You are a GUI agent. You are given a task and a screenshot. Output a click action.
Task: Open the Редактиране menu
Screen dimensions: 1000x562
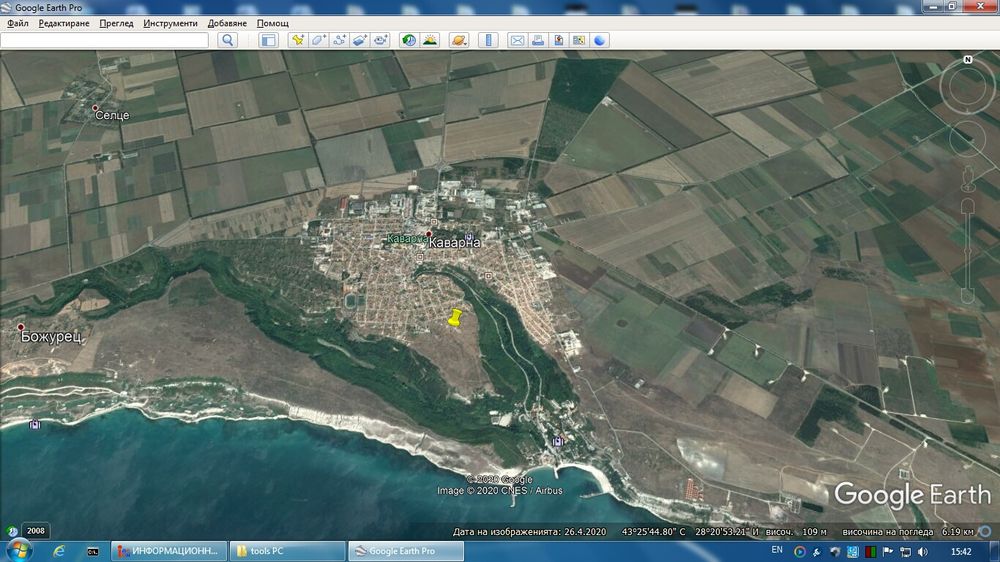click(64, 23)
